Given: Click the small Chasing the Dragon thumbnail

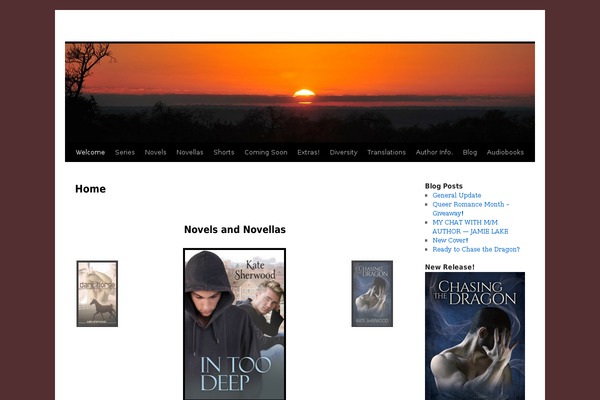Looking at the screenshot, I should [372, 294].
